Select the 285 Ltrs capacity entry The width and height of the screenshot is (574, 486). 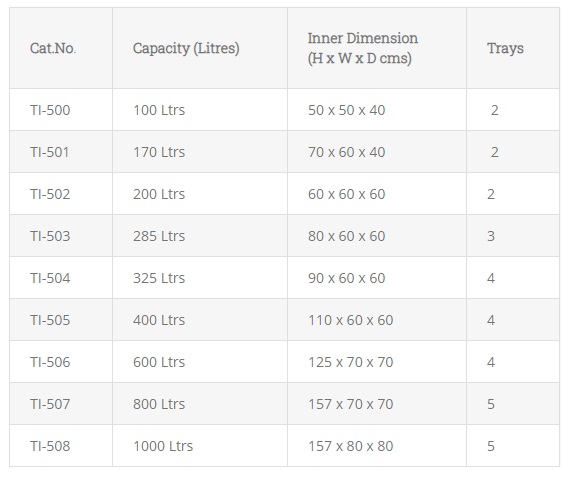pyautogui.click(x=159, y=236)
